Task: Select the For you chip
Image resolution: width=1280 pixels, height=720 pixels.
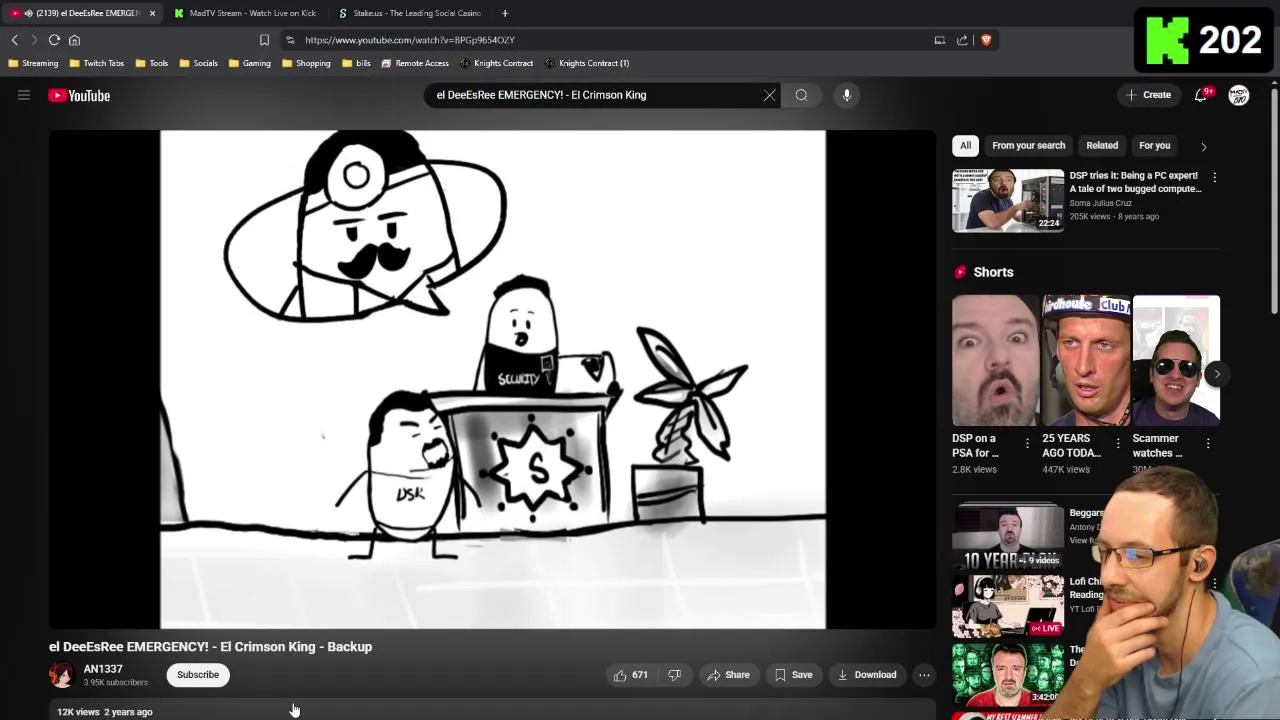Action: click(1154, 145)
